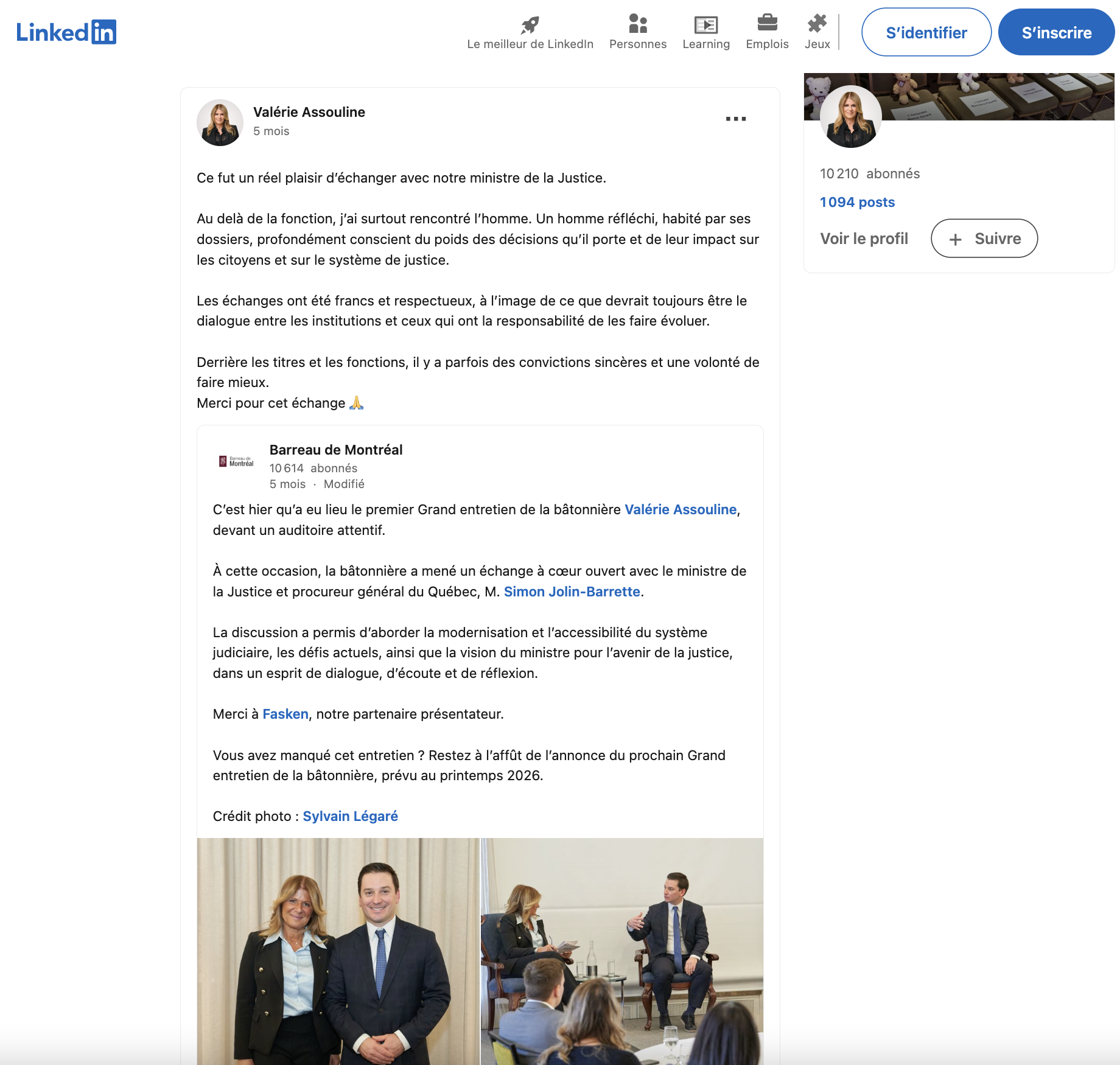Click the '10 210 abonnés' follower count
This screenshot has width=1120, height=1065.
point(870,173)
